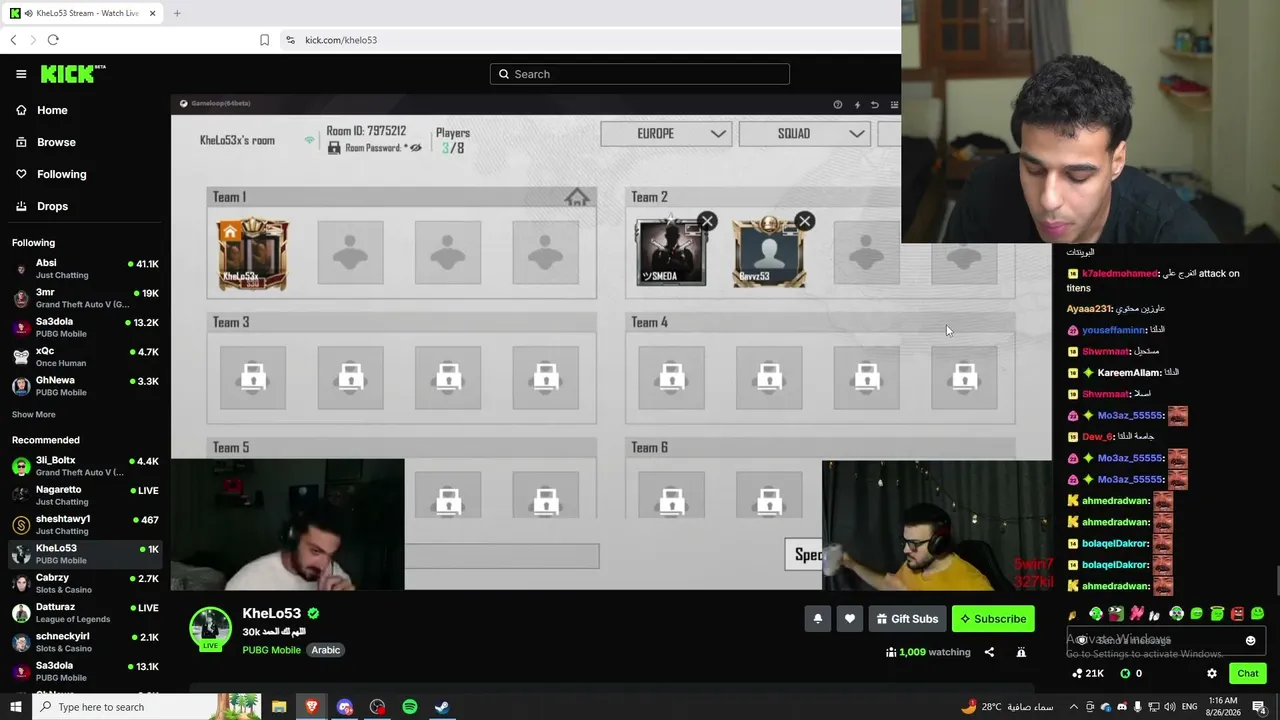Select the SMEDA player avatar
Screen dimensions: 1280x720
click(x=671, y=253)
